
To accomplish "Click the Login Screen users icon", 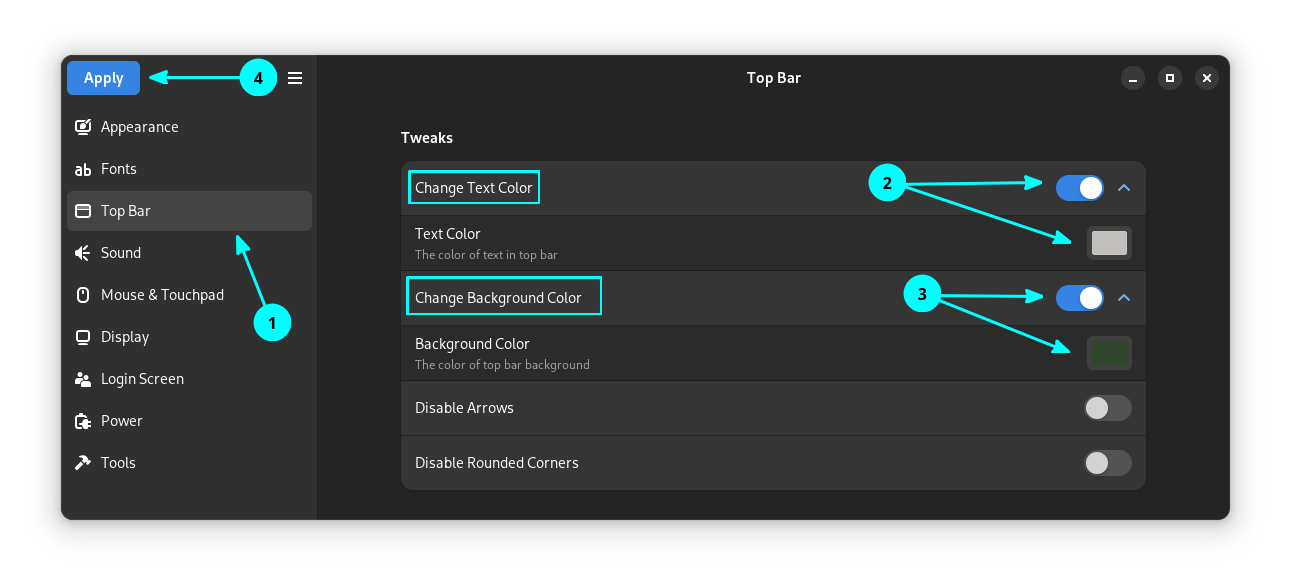I will [x=83, y=379].
